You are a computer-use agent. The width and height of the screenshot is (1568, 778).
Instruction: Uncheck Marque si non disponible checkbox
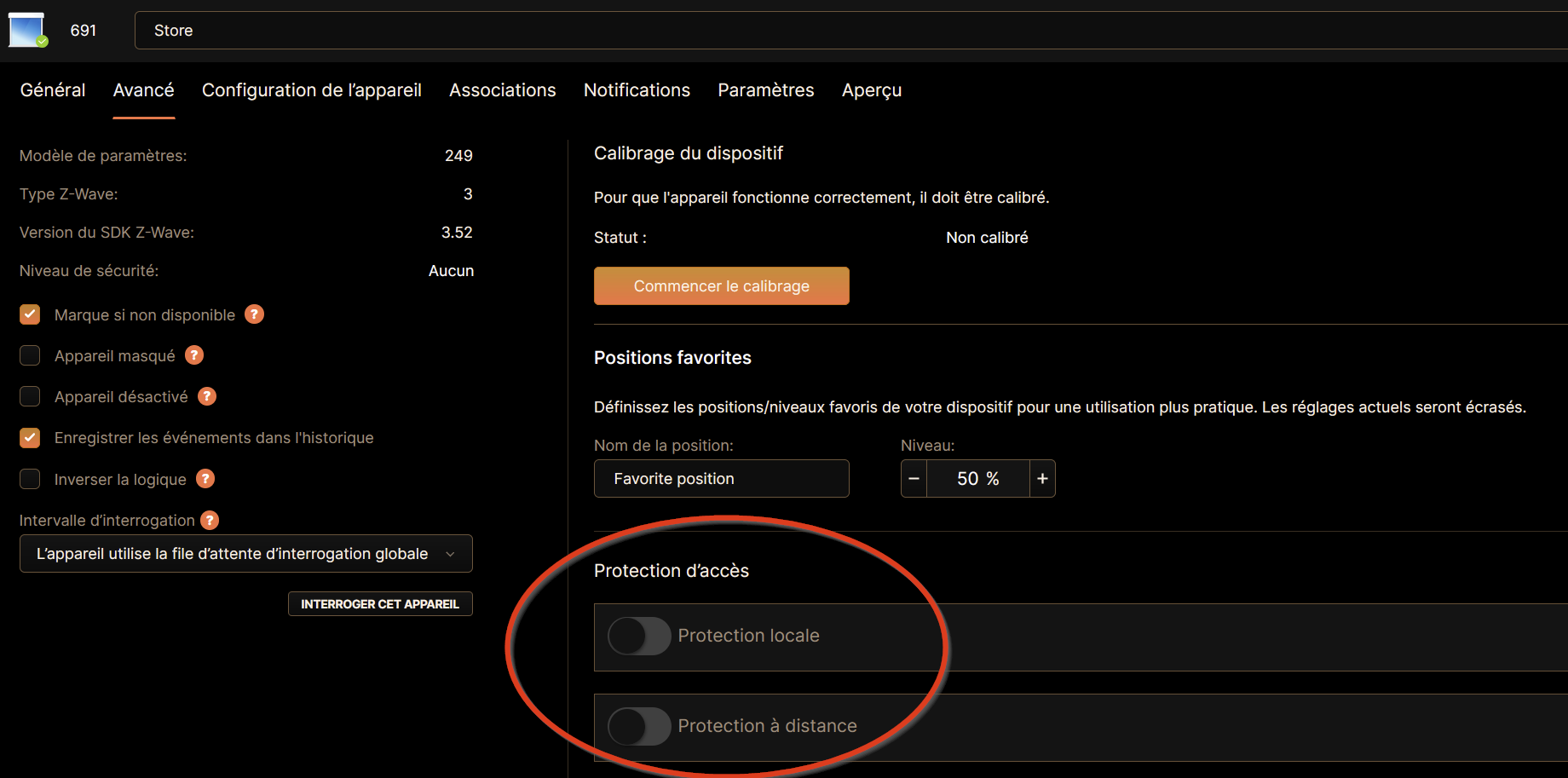(x=30, y=314)
